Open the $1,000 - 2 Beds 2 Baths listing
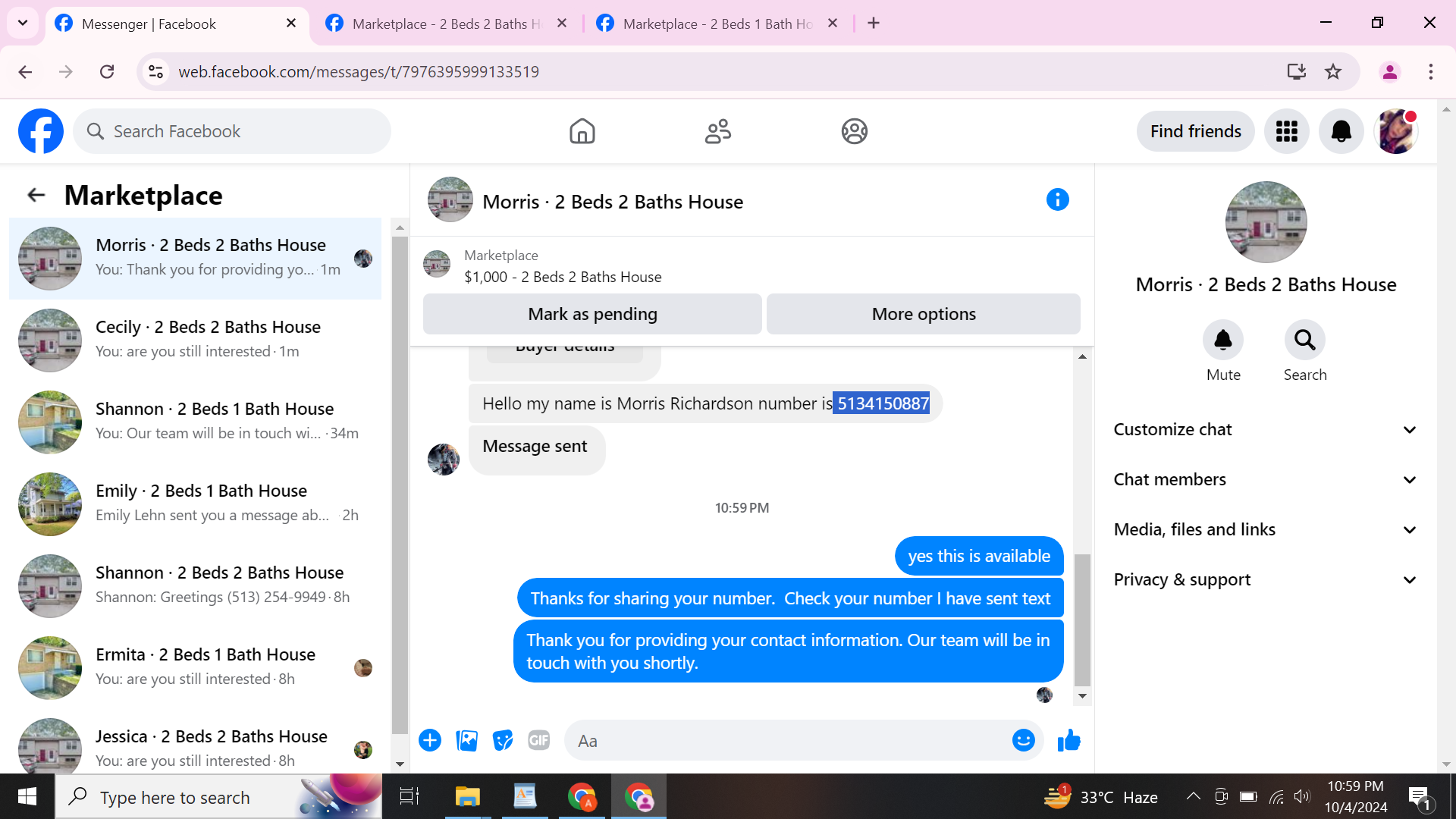Screen dimensions: 1456x819 point(563,277)
